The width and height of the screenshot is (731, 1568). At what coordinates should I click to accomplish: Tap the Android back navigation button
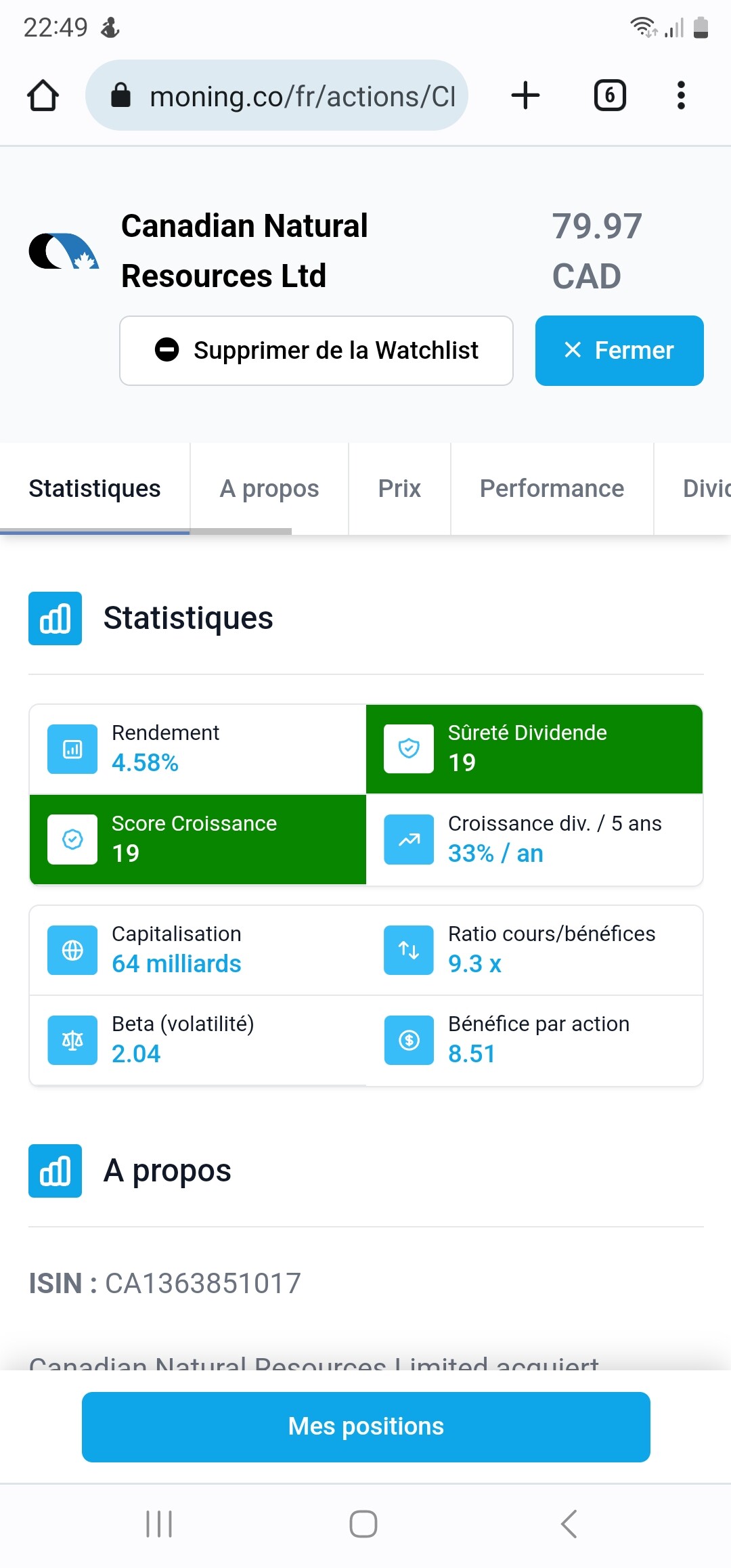569,1524
